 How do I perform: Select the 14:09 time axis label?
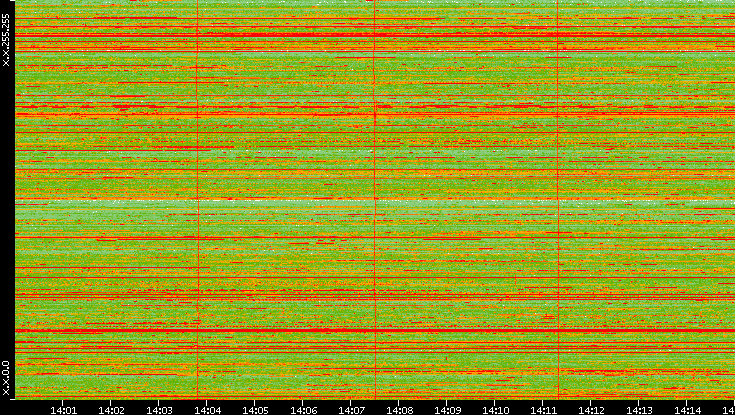(447, 410)
